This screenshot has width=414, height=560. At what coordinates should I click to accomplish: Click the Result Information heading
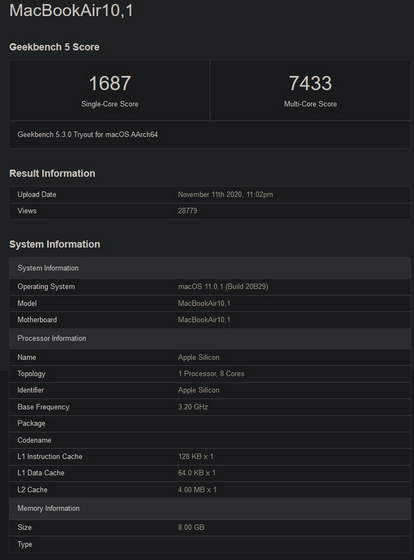point(52,174)
